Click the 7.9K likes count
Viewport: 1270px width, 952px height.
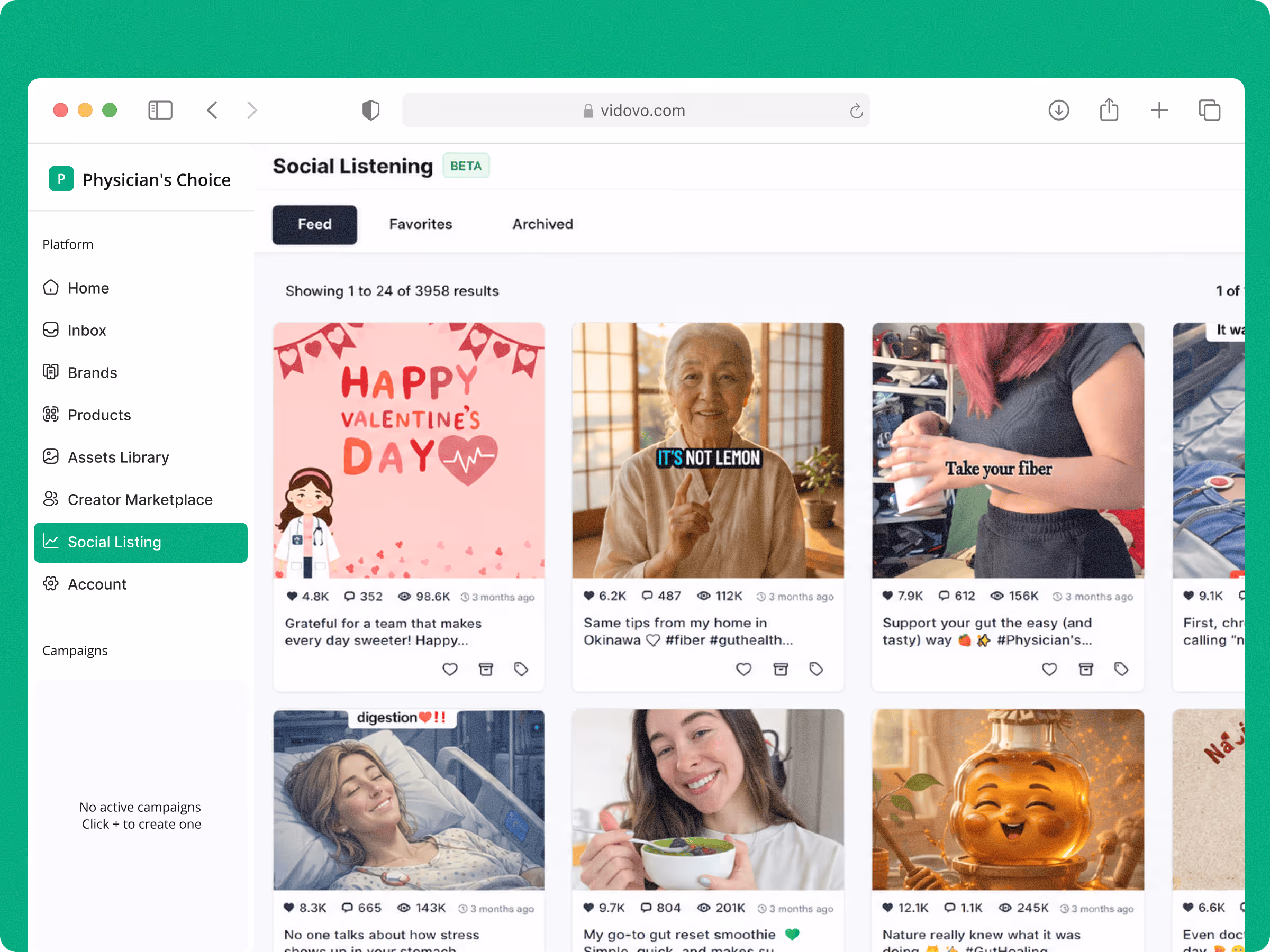tap(903, 596)
